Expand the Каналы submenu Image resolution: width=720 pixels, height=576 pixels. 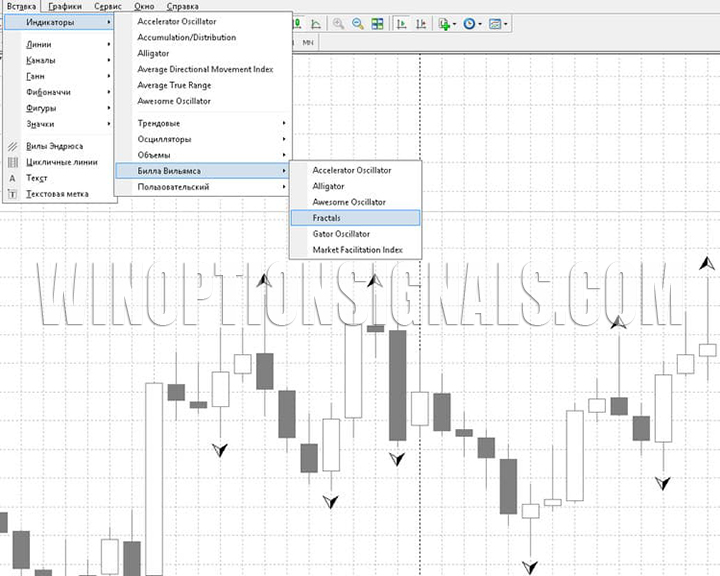59,60
